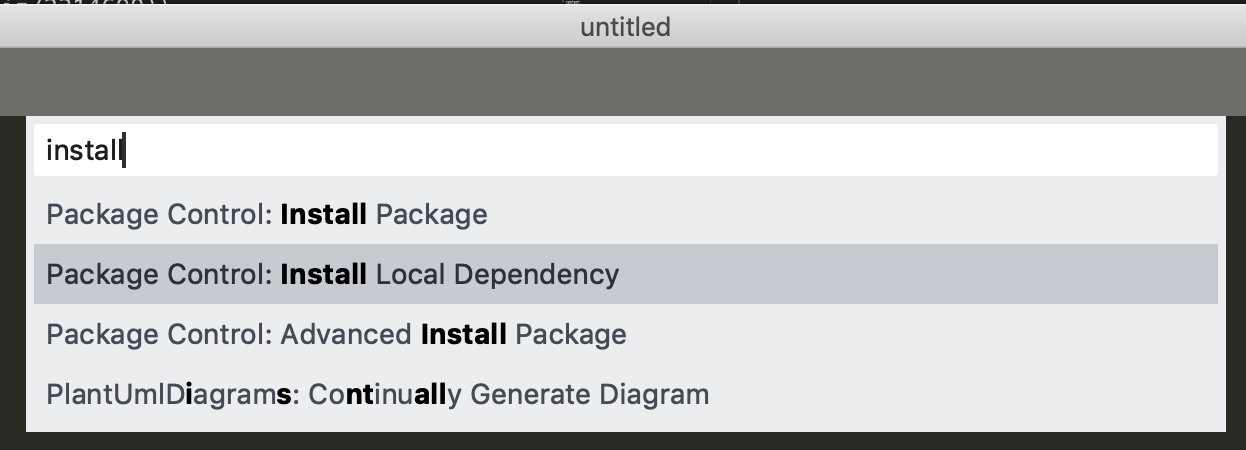
Task: Click dark editor area left of the palette
Action: pyautogui.click(x=12, y=280)
